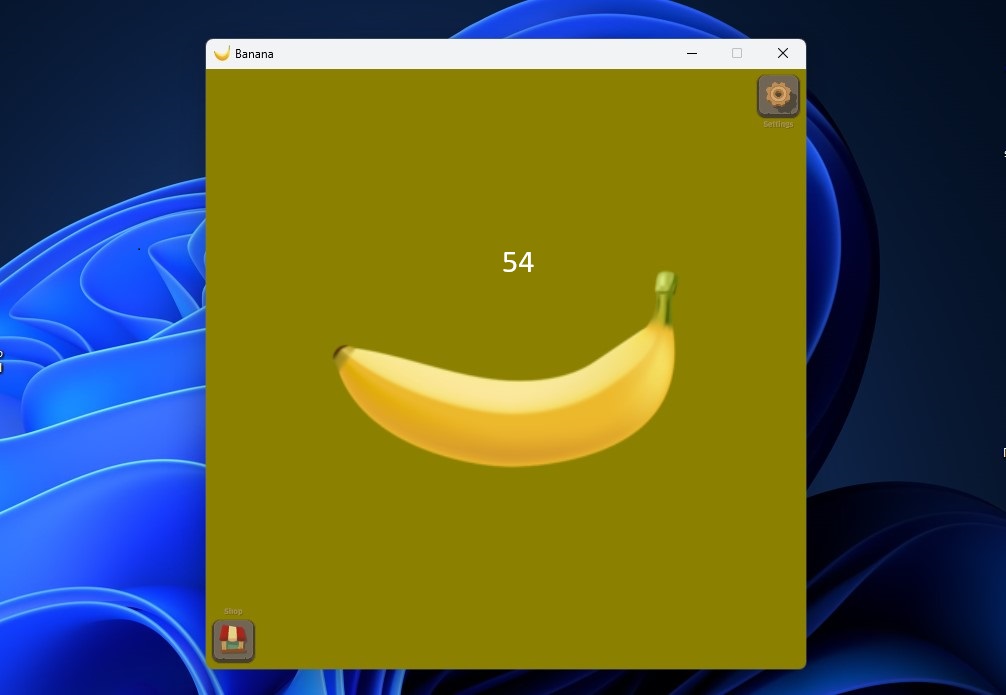Open the Shop stall icon
The height and width of the screenshot is (695, 1006).
[x=234, y=640]
